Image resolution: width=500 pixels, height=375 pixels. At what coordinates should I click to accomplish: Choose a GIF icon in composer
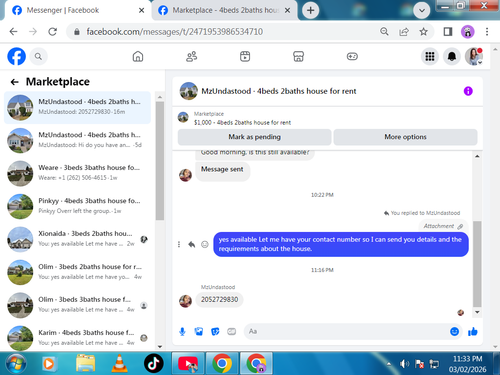tap(231, 331)
